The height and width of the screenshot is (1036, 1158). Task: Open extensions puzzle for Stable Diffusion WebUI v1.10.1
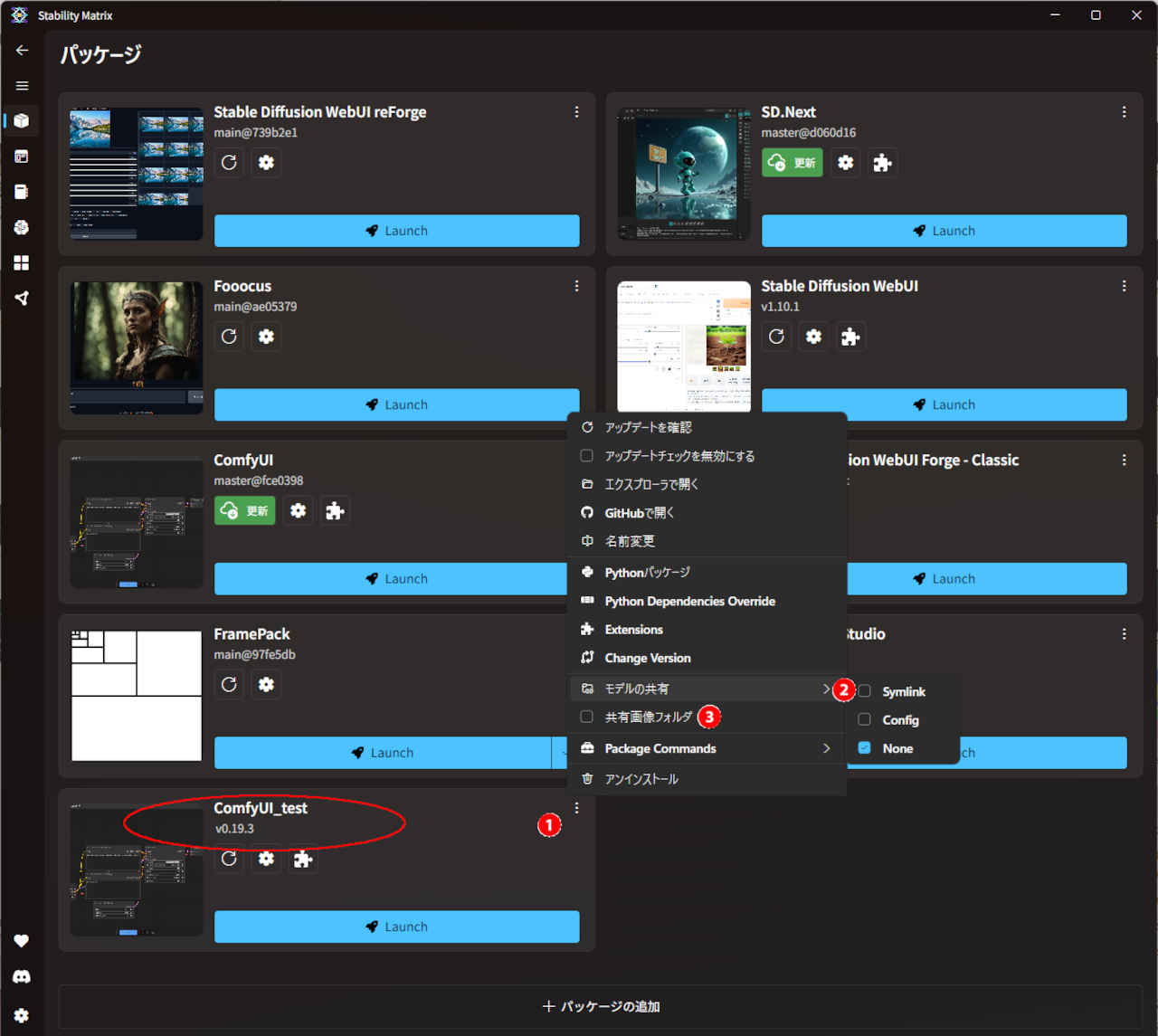(x=850, y=336)
